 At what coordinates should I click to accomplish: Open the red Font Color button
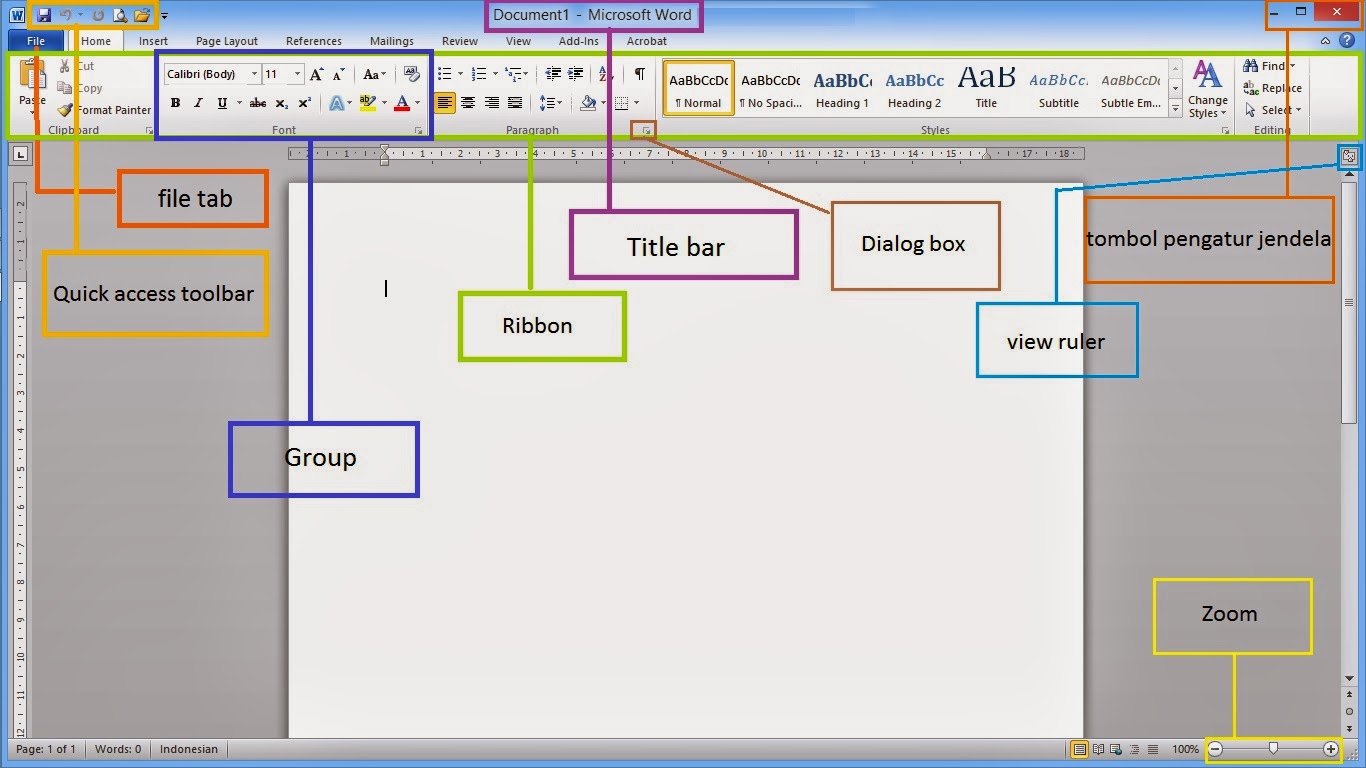(x=402, y=103)
